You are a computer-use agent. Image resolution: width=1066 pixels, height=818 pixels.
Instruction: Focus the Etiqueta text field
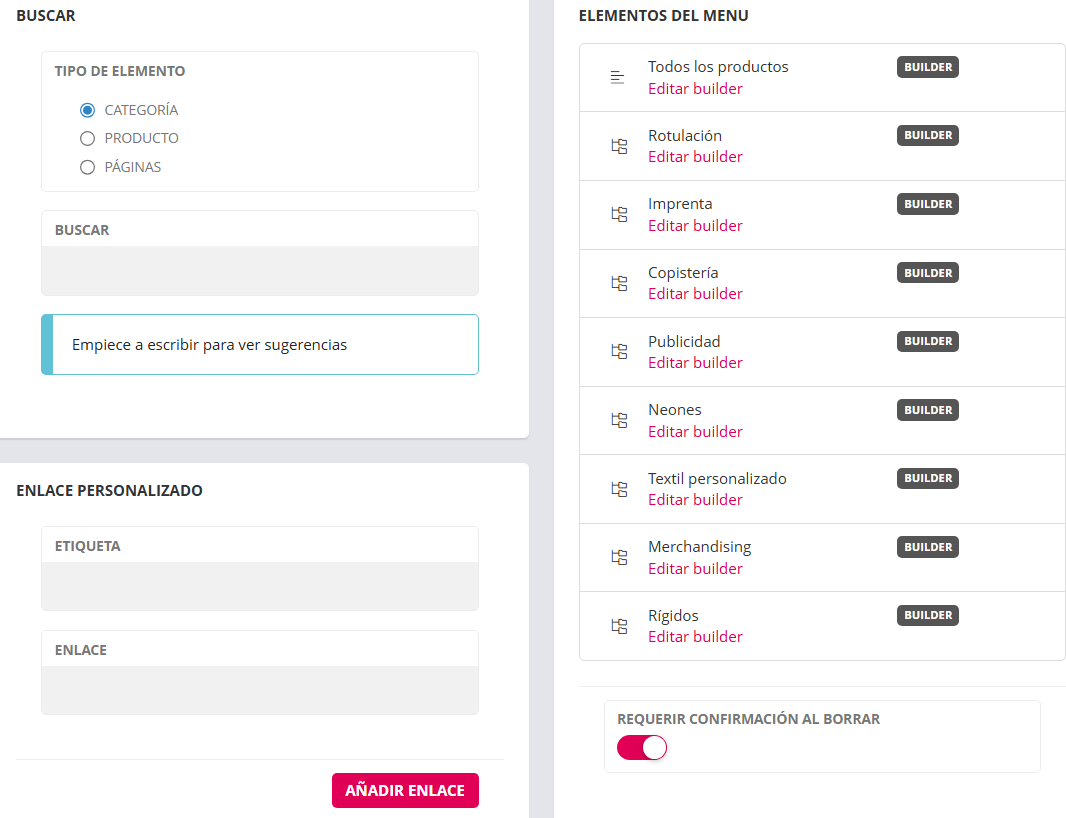pyautogui.click(x=259, y=586)
